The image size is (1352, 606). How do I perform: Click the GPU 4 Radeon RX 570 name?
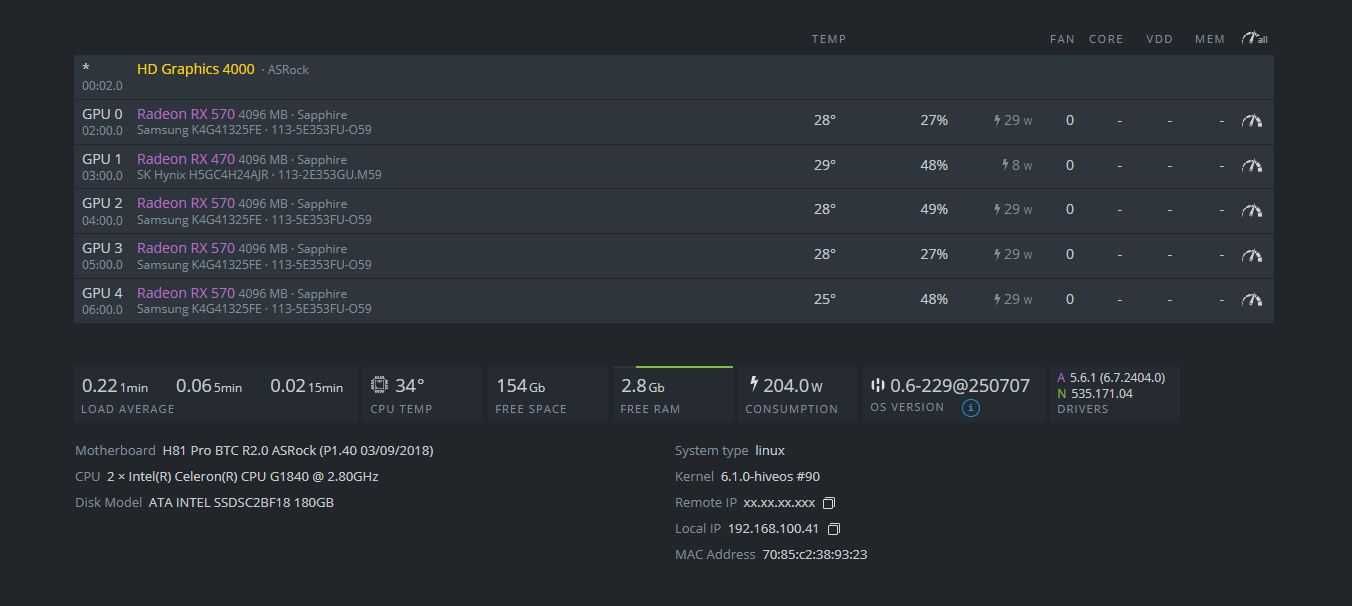click(185, 293)
